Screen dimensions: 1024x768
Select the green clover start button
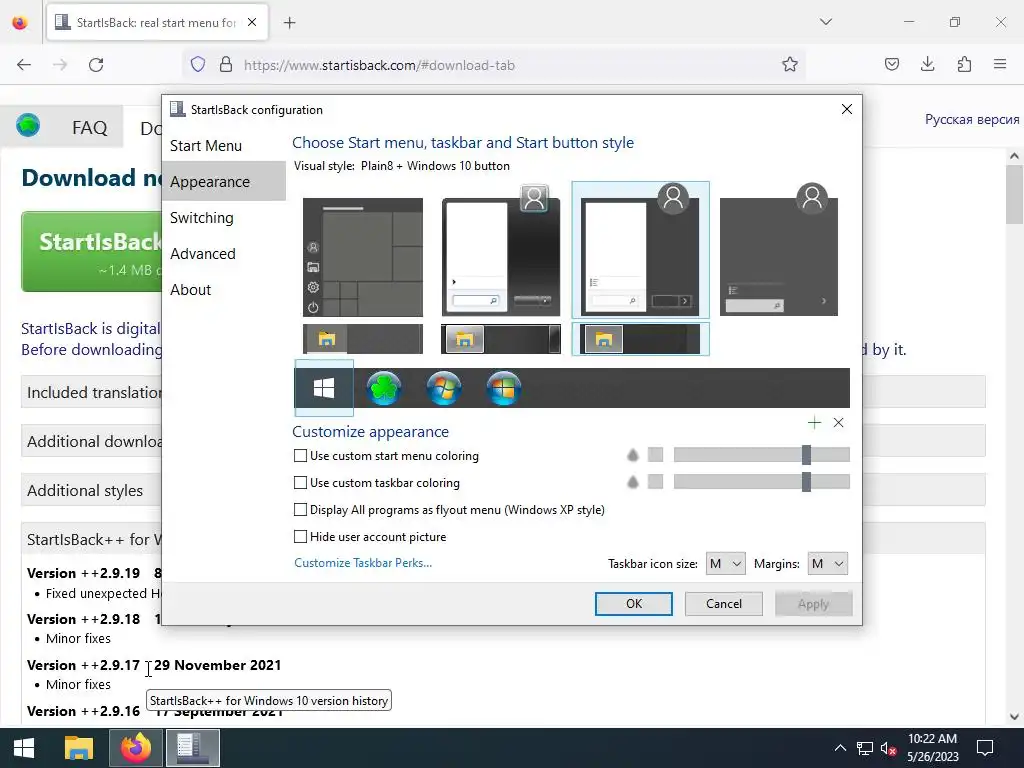(x=384, y=388)
